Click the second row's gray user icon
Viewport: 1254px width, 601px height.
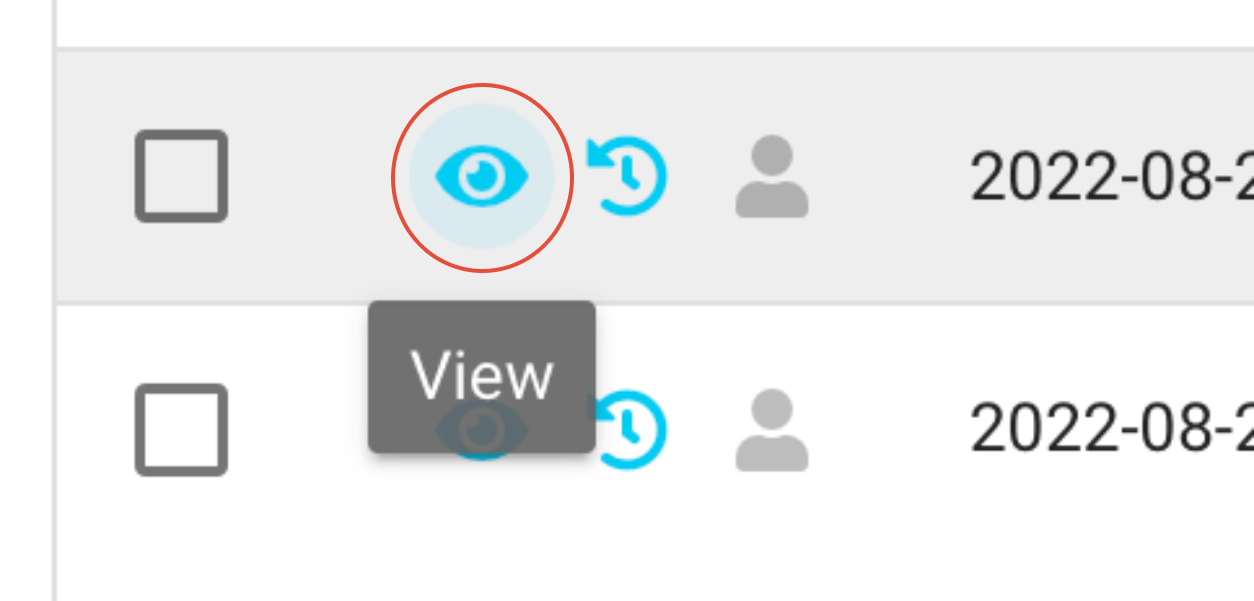[772, 430]
